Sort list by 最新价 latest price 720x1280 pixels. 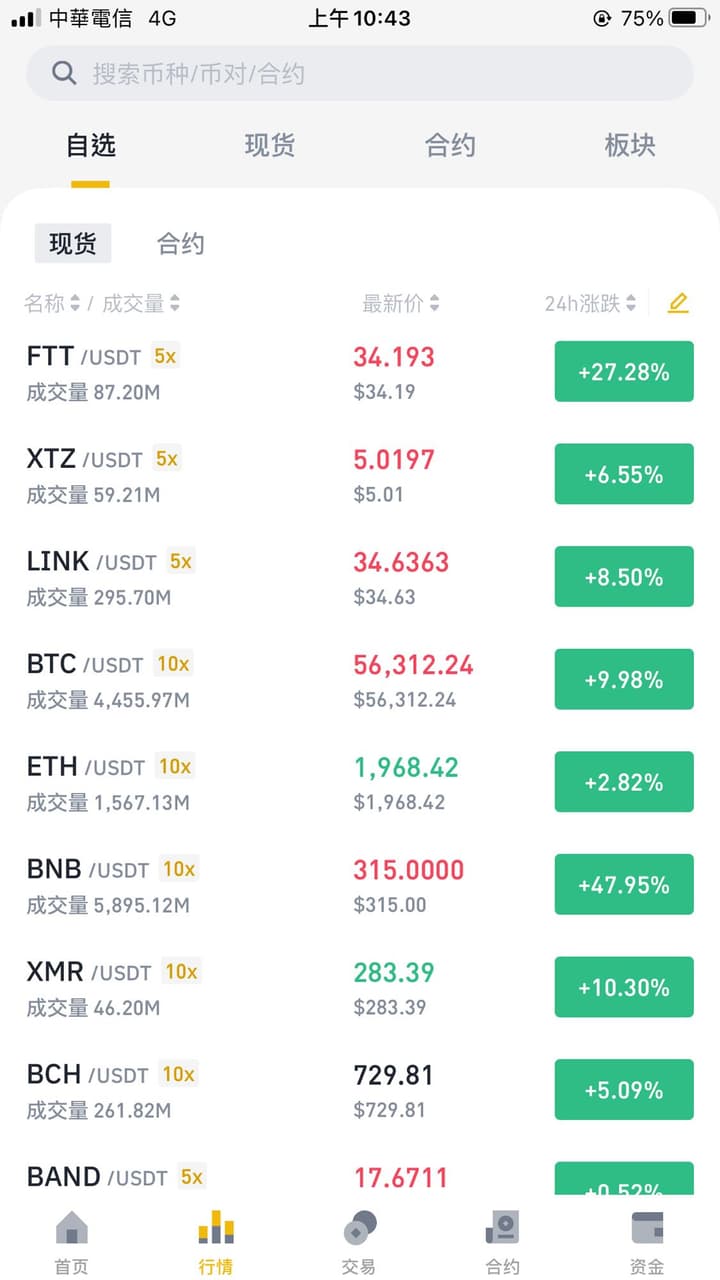point(400,303)
